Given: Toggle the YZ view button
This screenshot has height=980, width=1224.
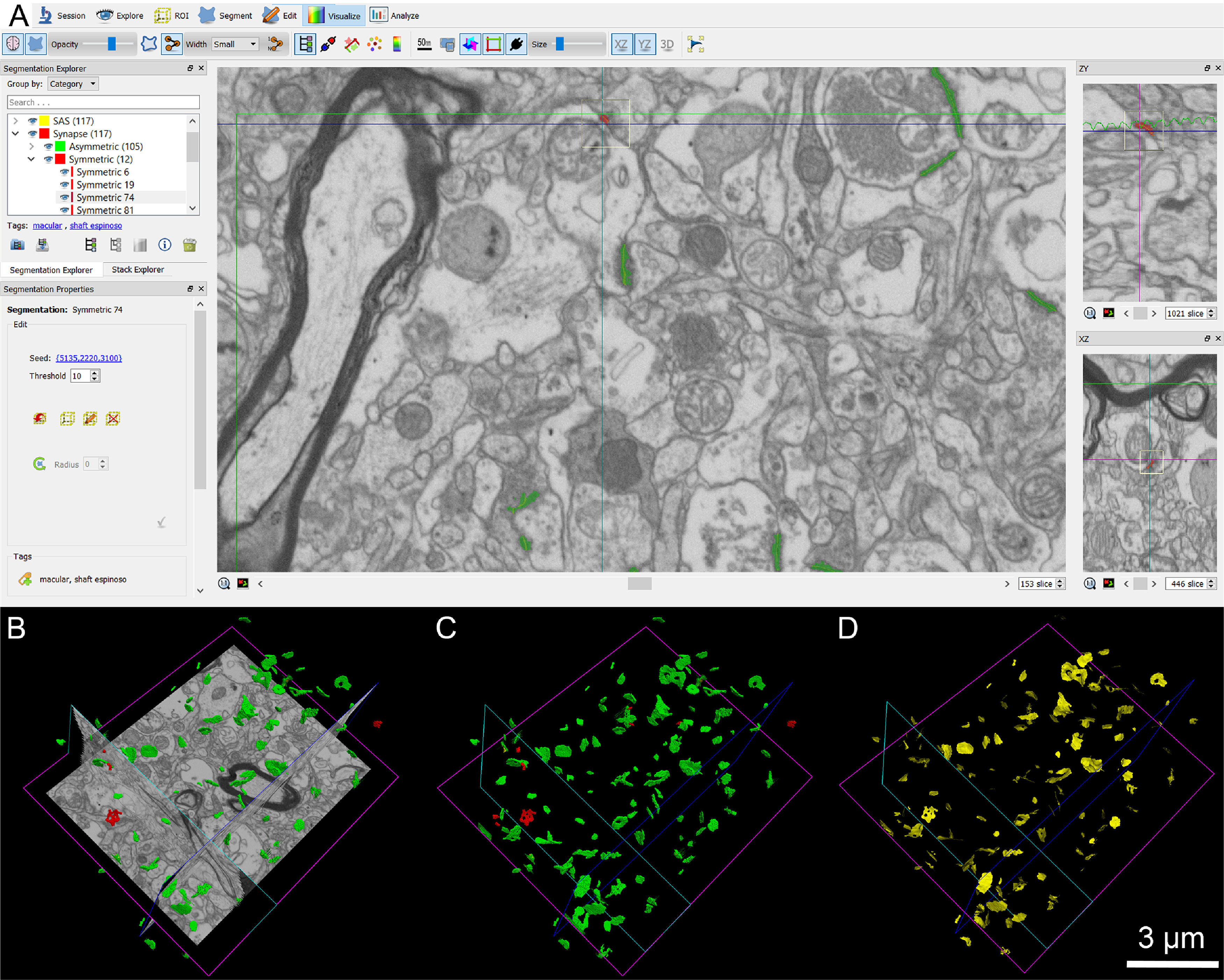Looking at the screenshot, I should point(645,44).
